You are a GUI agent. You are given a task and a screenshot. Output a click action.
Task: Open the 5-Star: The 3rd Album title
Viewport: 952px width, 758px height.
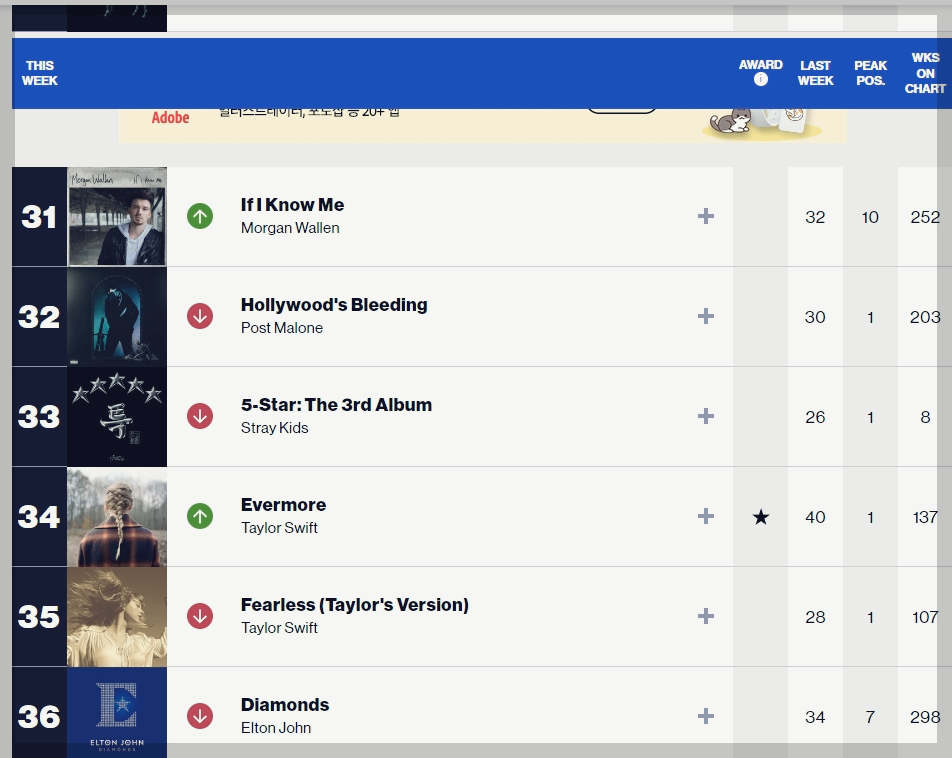(x=336, y=405)
